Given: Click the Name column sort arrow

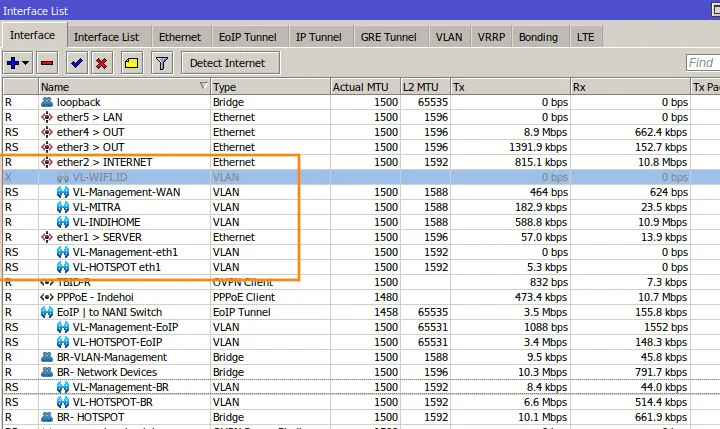Looking at the screenshot, I should (x=203, y=85).
